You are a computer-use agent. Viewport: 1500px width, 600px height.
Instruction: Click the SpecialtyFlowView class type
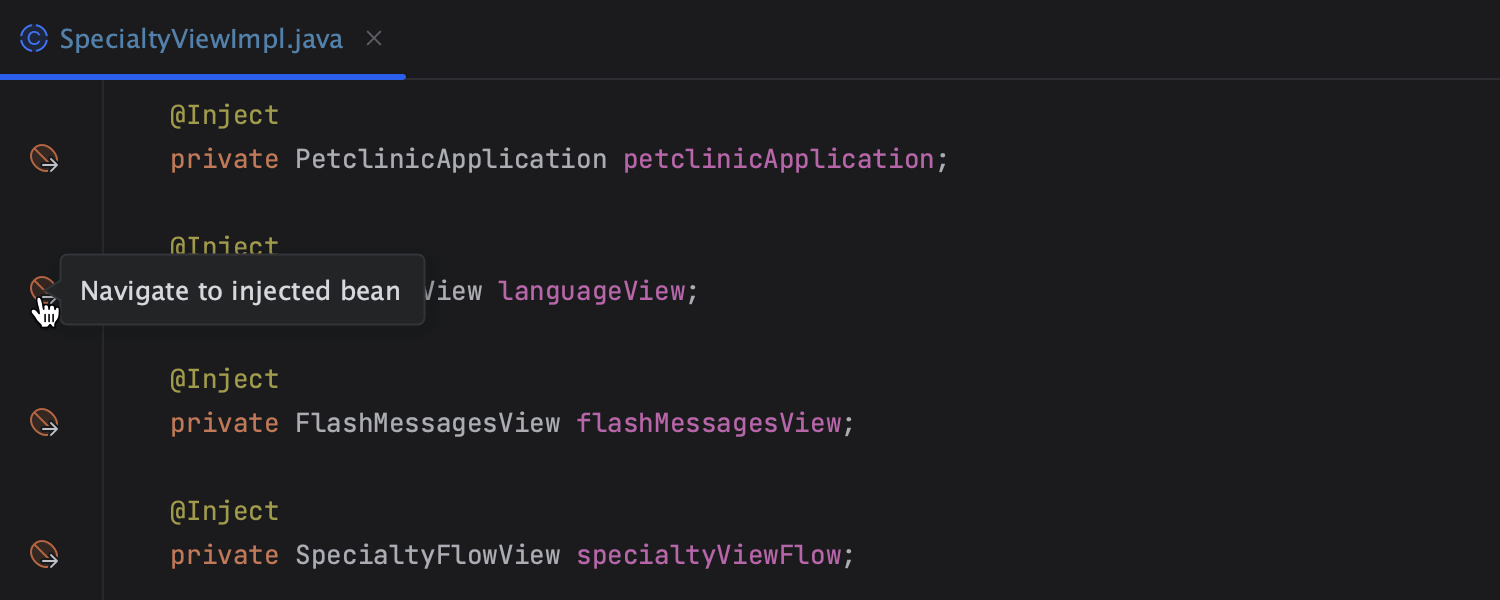[427, 555]
